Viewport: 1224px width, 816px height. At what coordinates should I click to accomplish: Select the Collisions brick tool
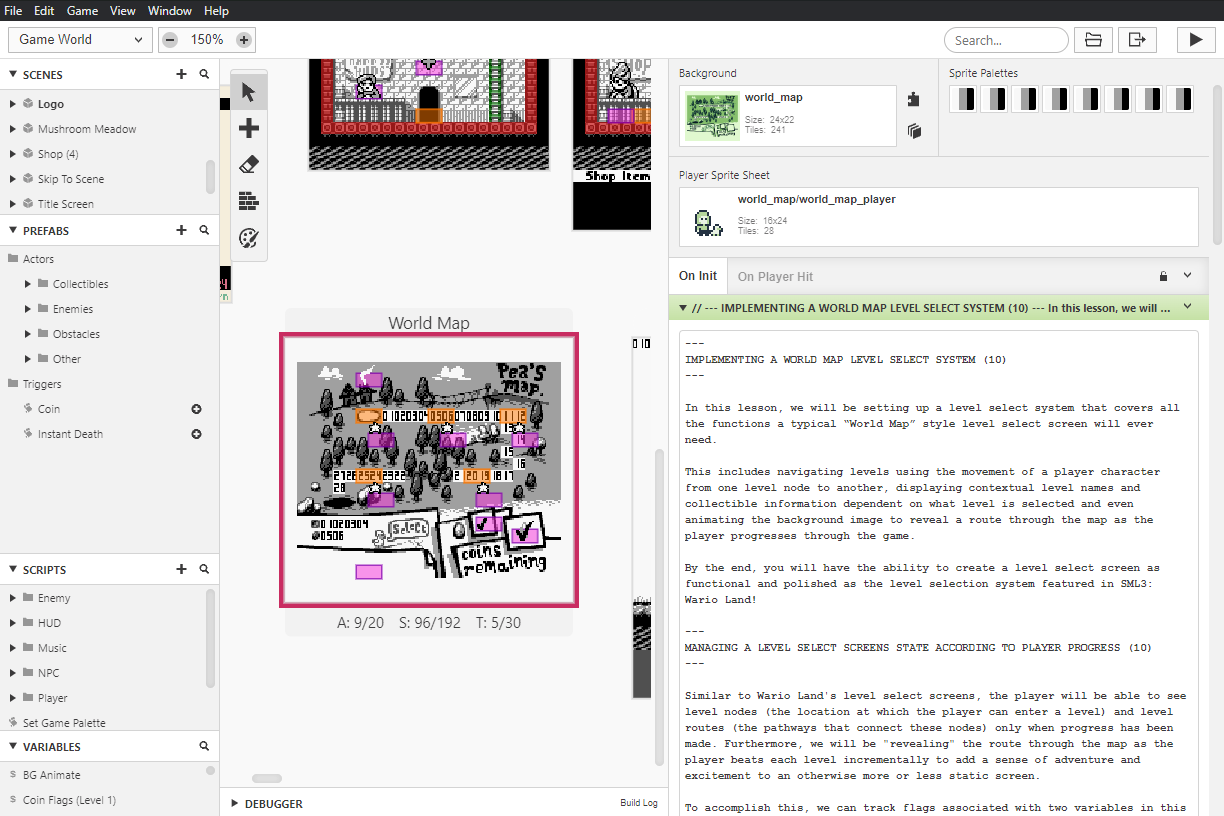[x=249, y=201]
